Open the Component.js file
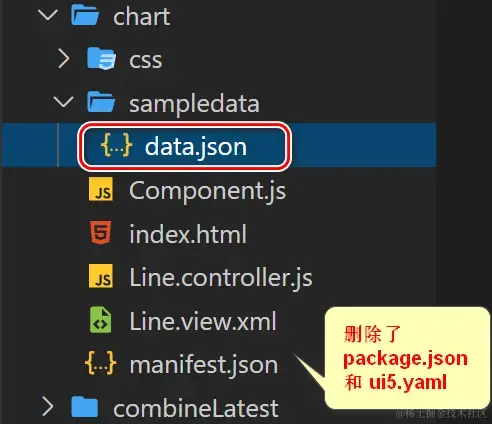Screen dimensions: 492x424 [x=207, y=190]
